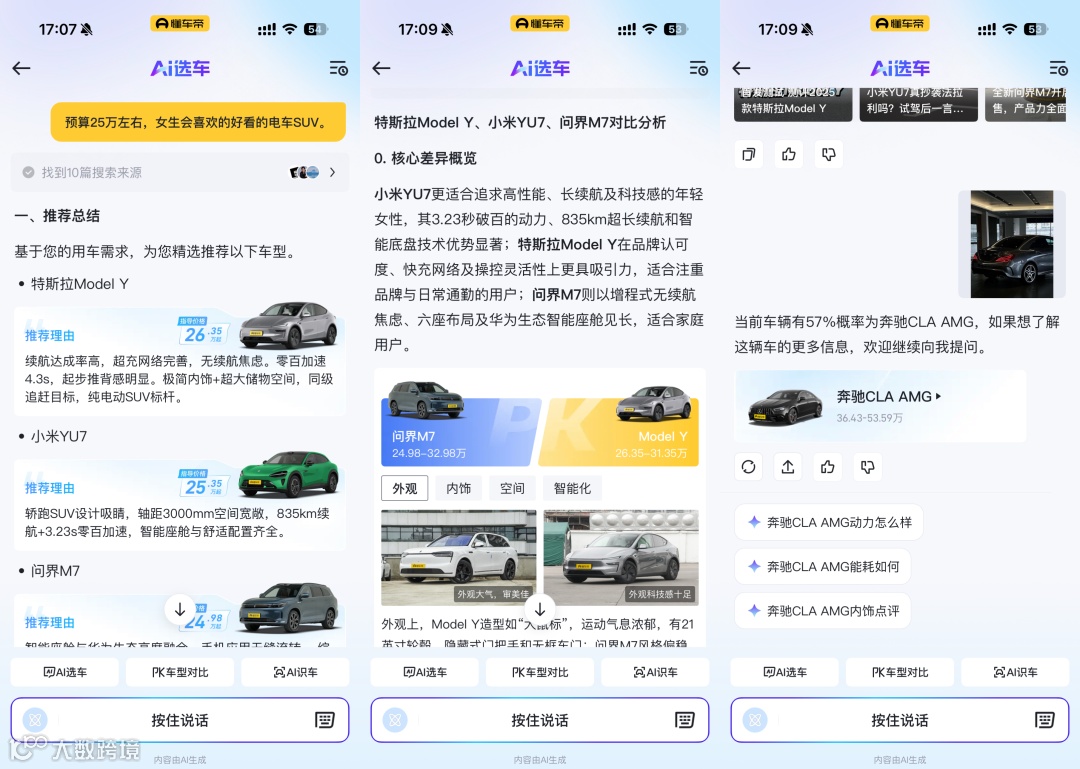The height and width of the screenshot is (769, 1080).
Task: Tap AI选车 on the comparison analysis screen
Action: (x=425, y=672)
